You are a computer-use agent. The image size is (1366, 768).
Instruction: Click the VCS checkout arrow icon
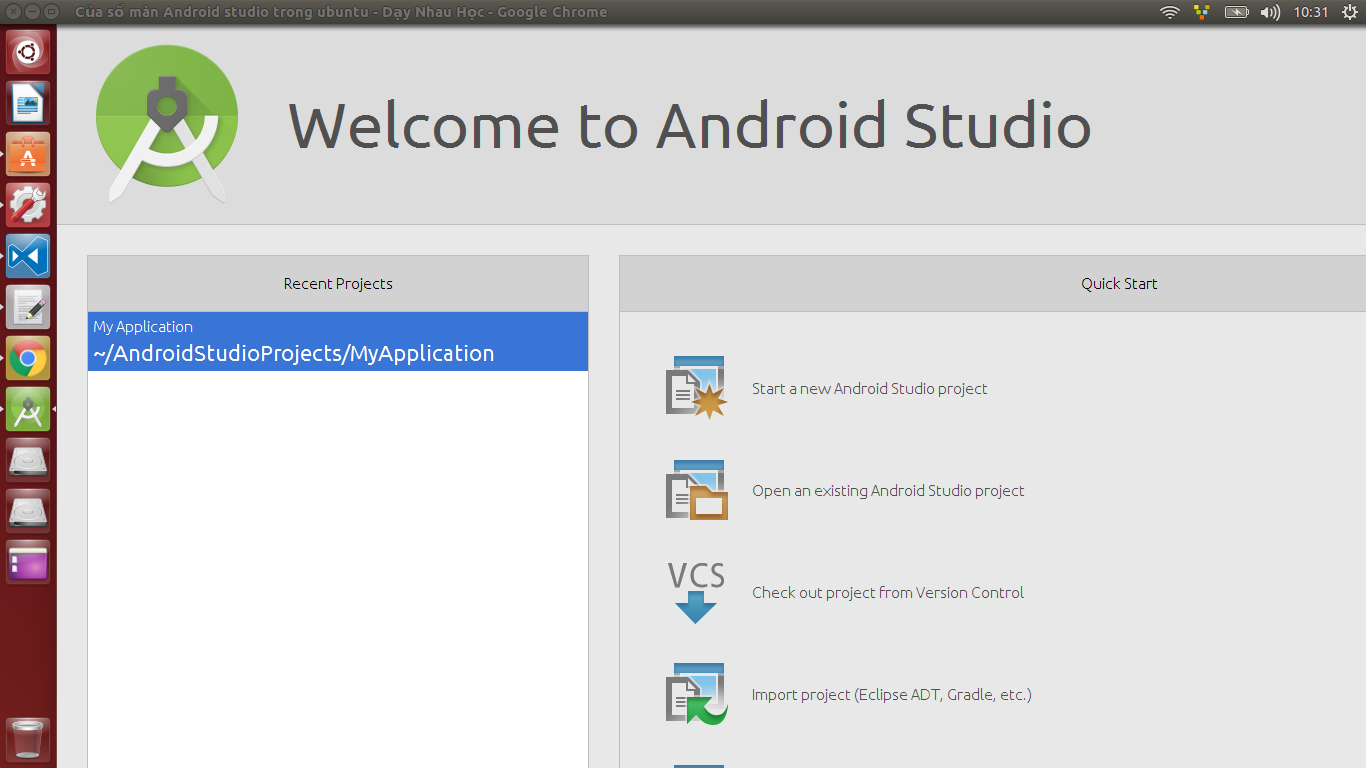pyautogui.click(x=696, y=592)
